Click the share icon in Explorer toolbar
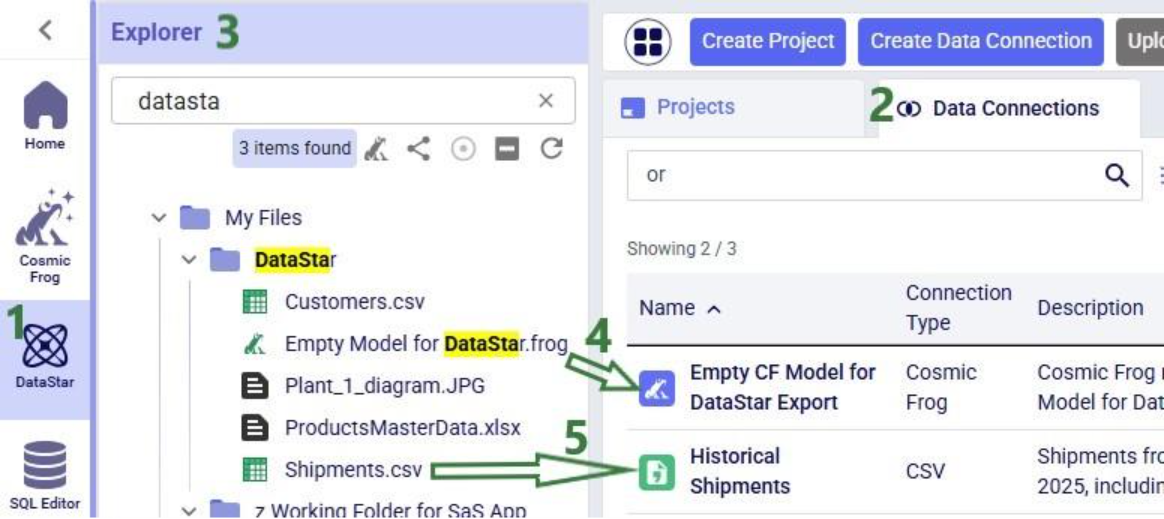 [x=419, y=149]
